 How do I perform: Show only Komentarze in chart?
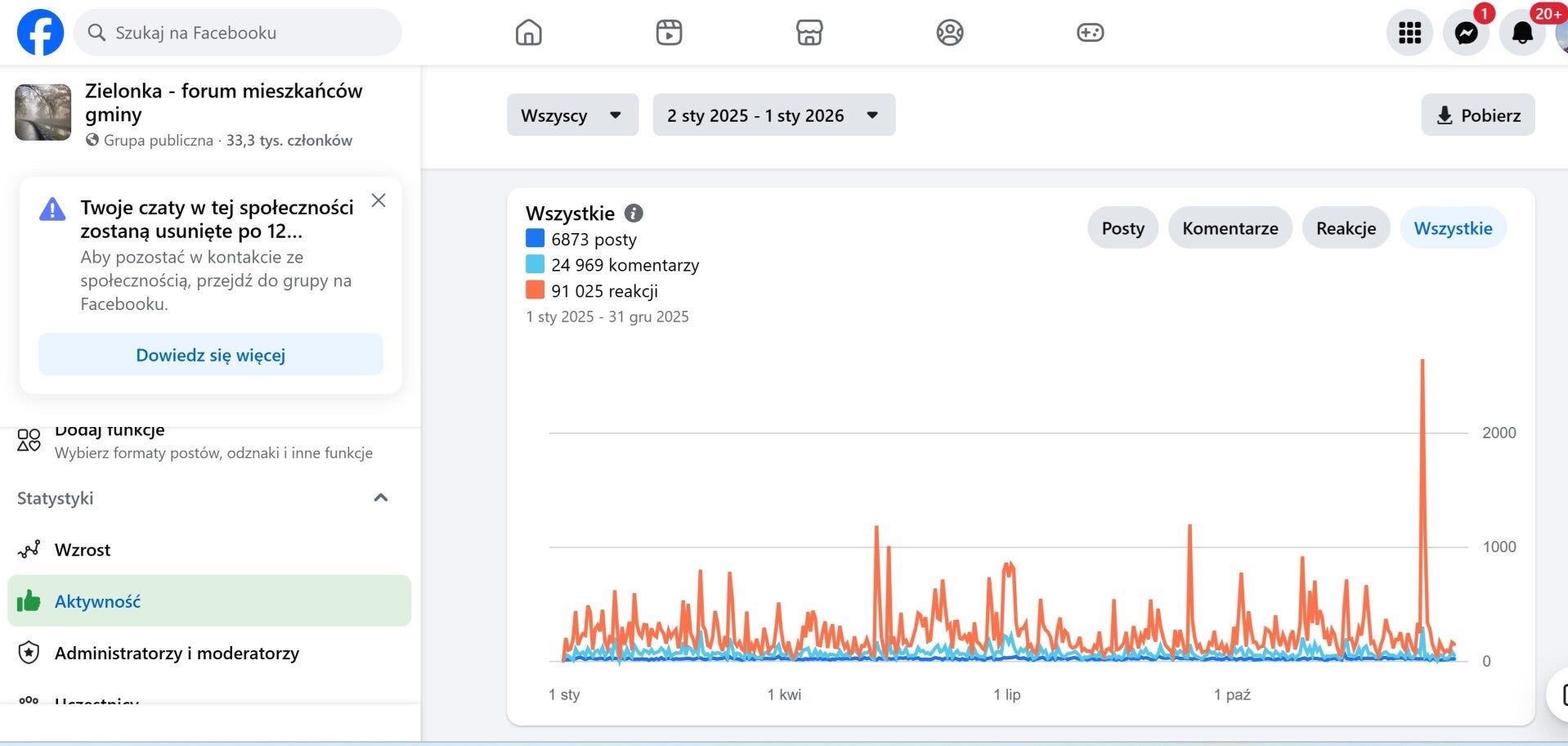1230,228
